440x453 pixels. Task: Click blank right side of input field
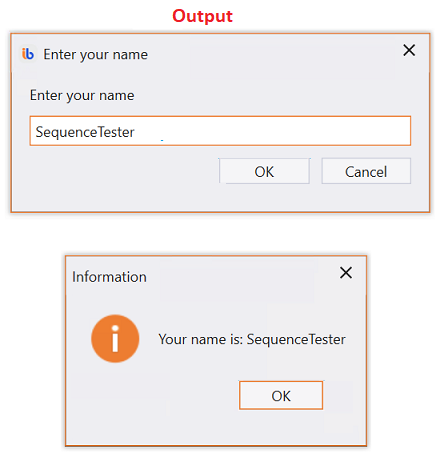[x=287, y=131]
